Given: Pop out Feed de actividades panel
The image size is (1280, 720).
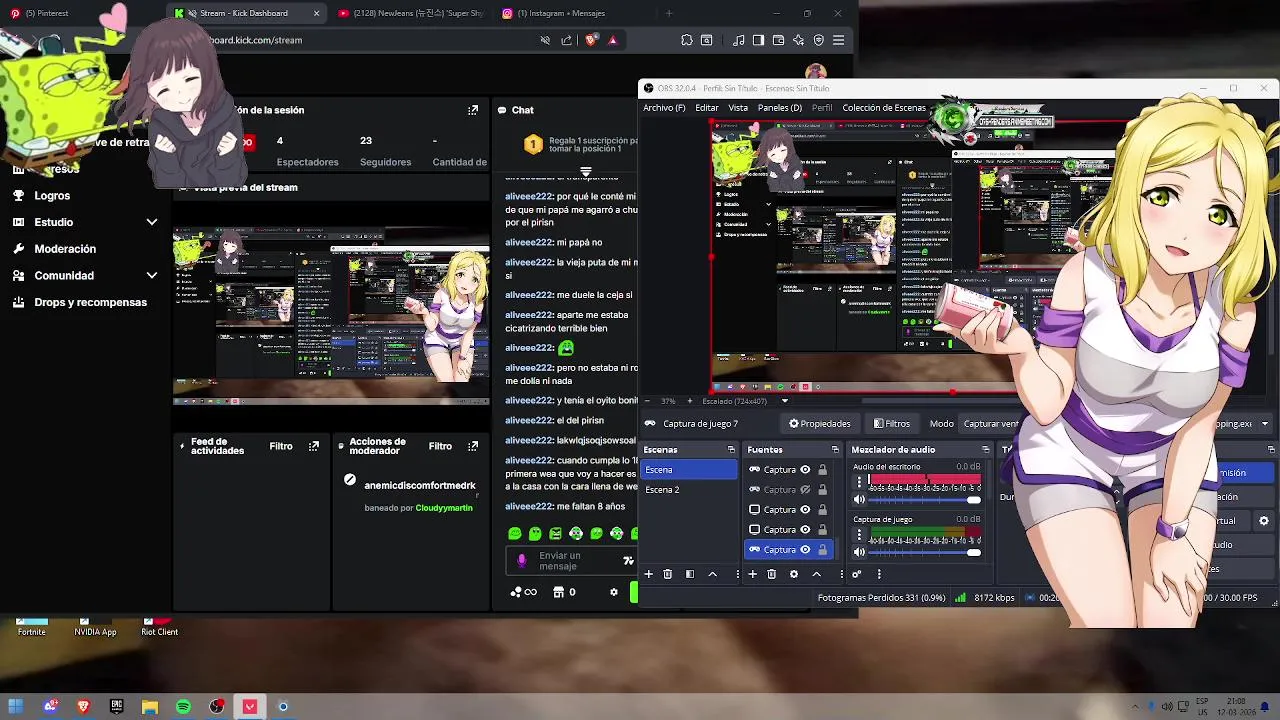Looking at the screenshot, I should pos(314,446).
